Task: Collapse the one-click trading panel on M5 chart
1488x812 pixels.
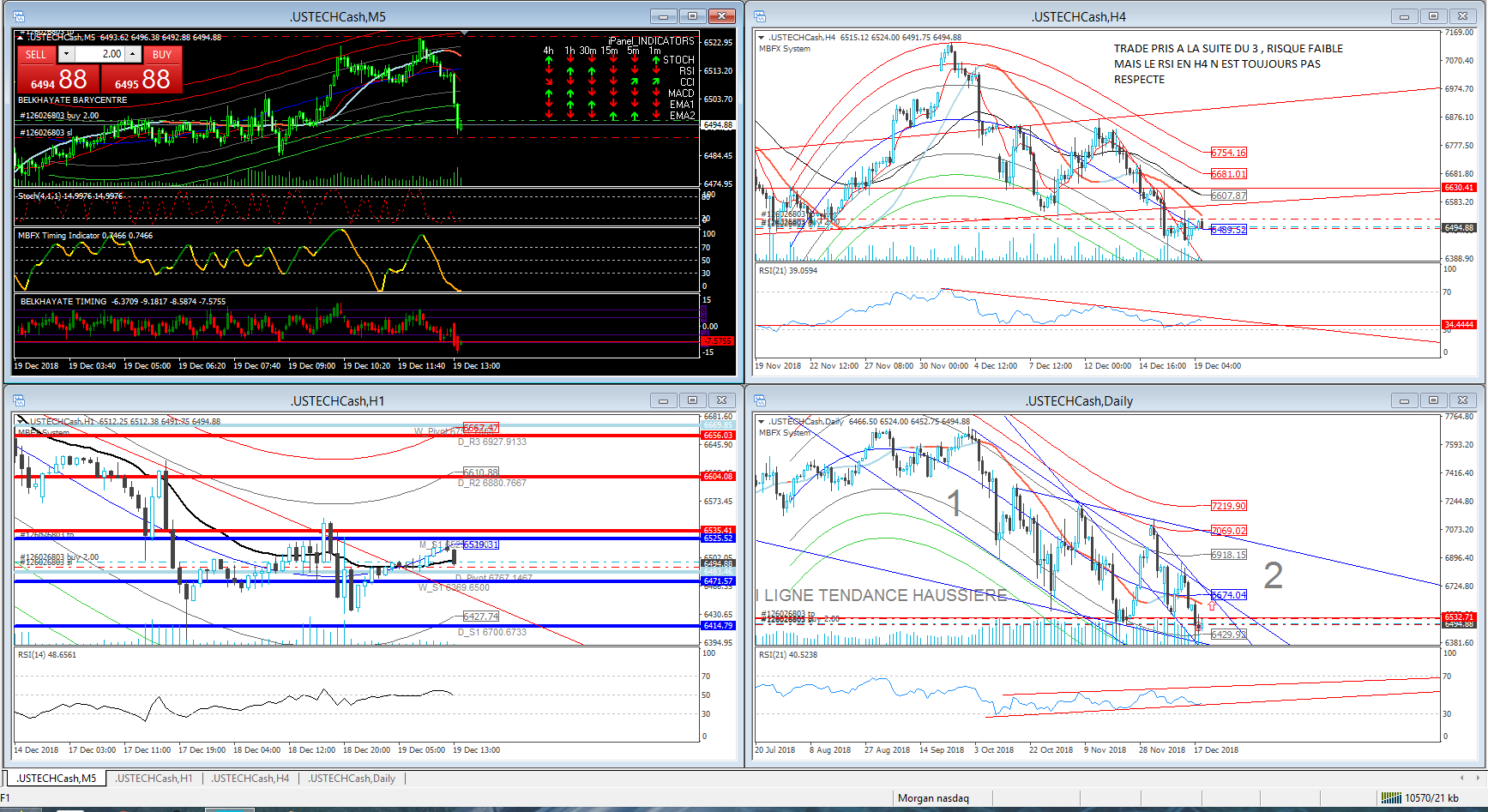Action: pos(22,37)
